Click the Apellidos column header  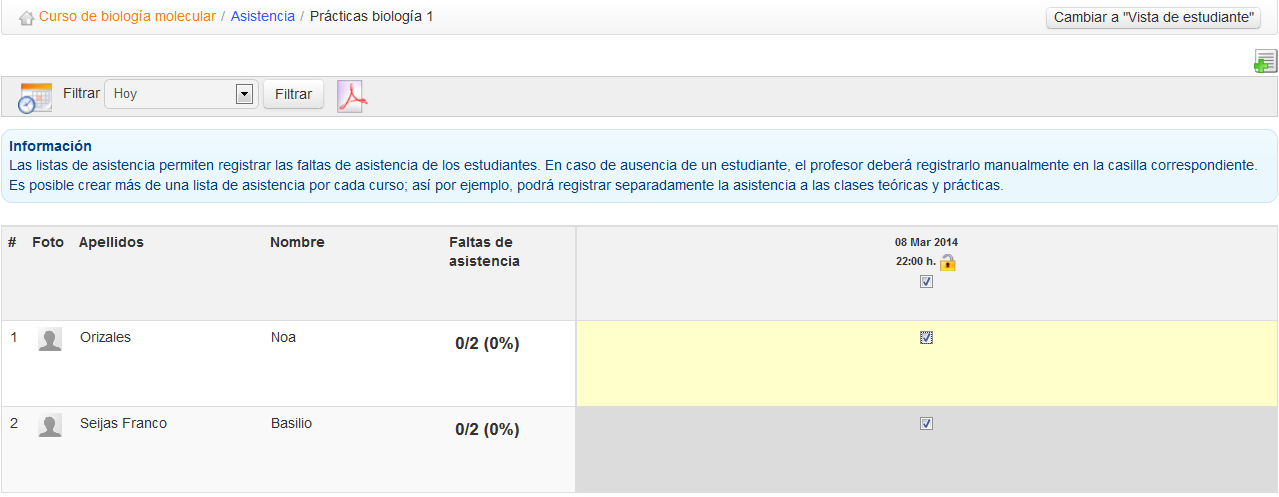click(x=111, y=243)
